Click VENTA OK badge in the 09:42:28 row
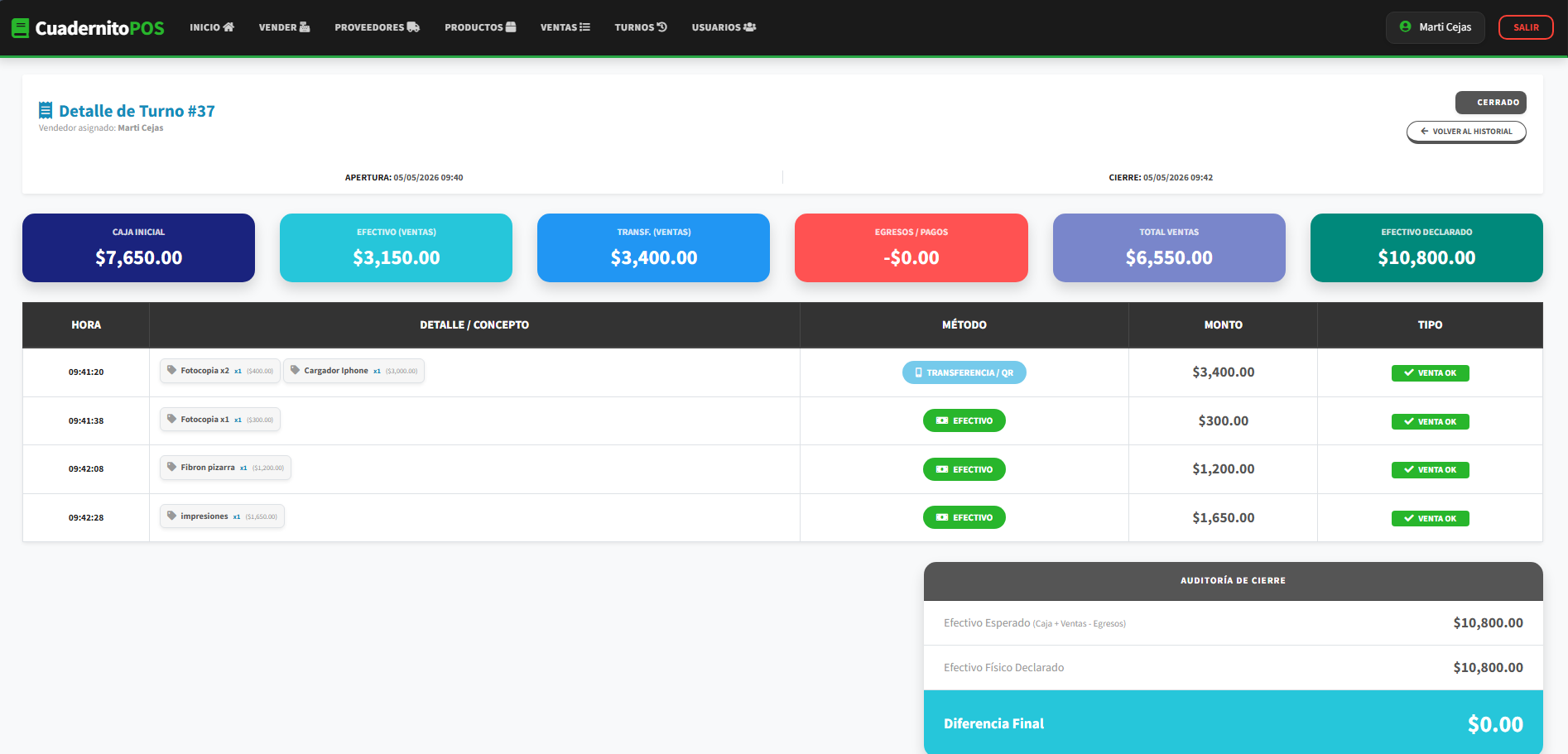Screen dimensions: 1568x754 1430,518
